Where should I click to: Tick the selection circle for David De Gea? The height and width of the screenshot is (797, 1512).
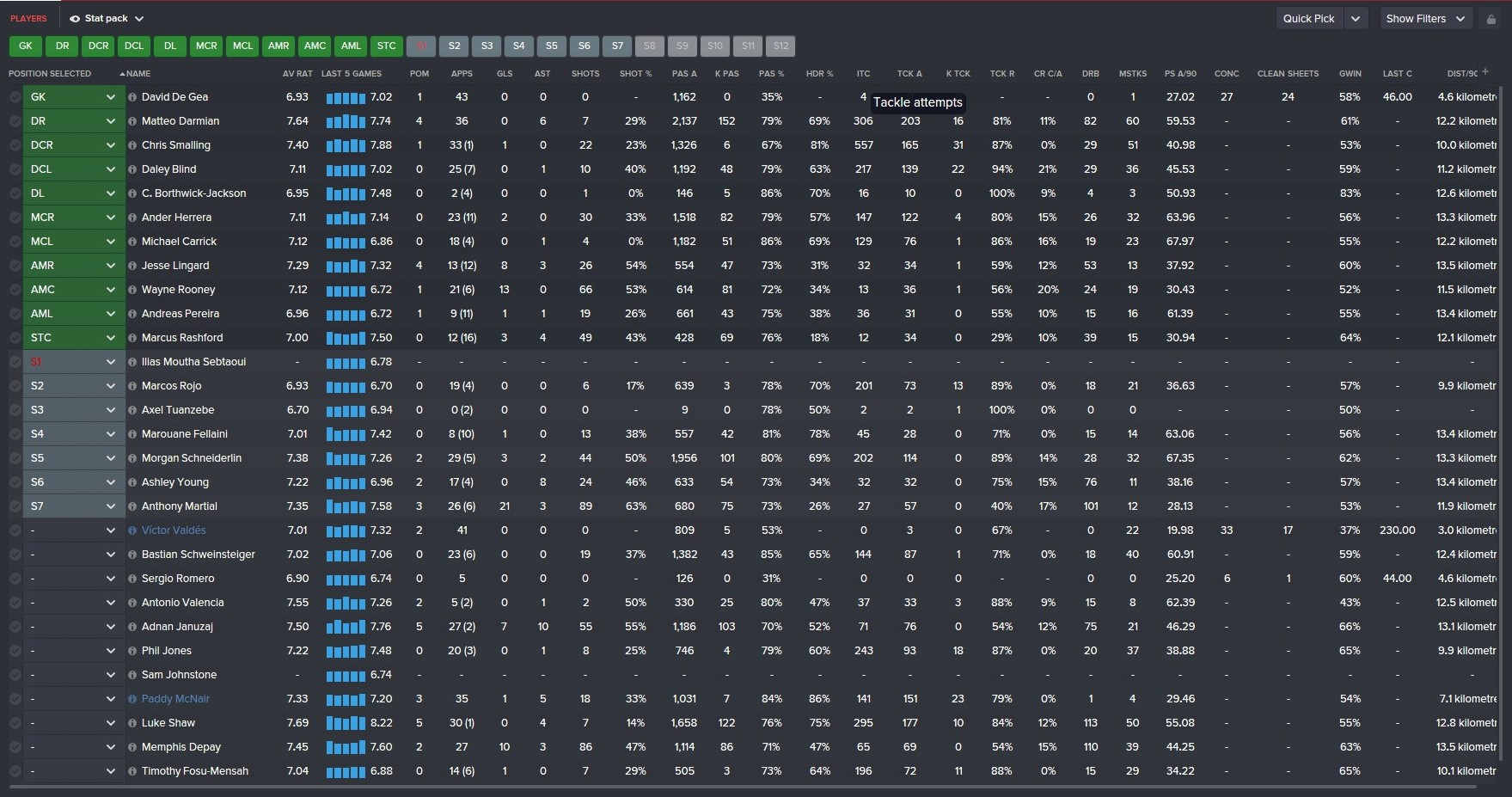15,97
